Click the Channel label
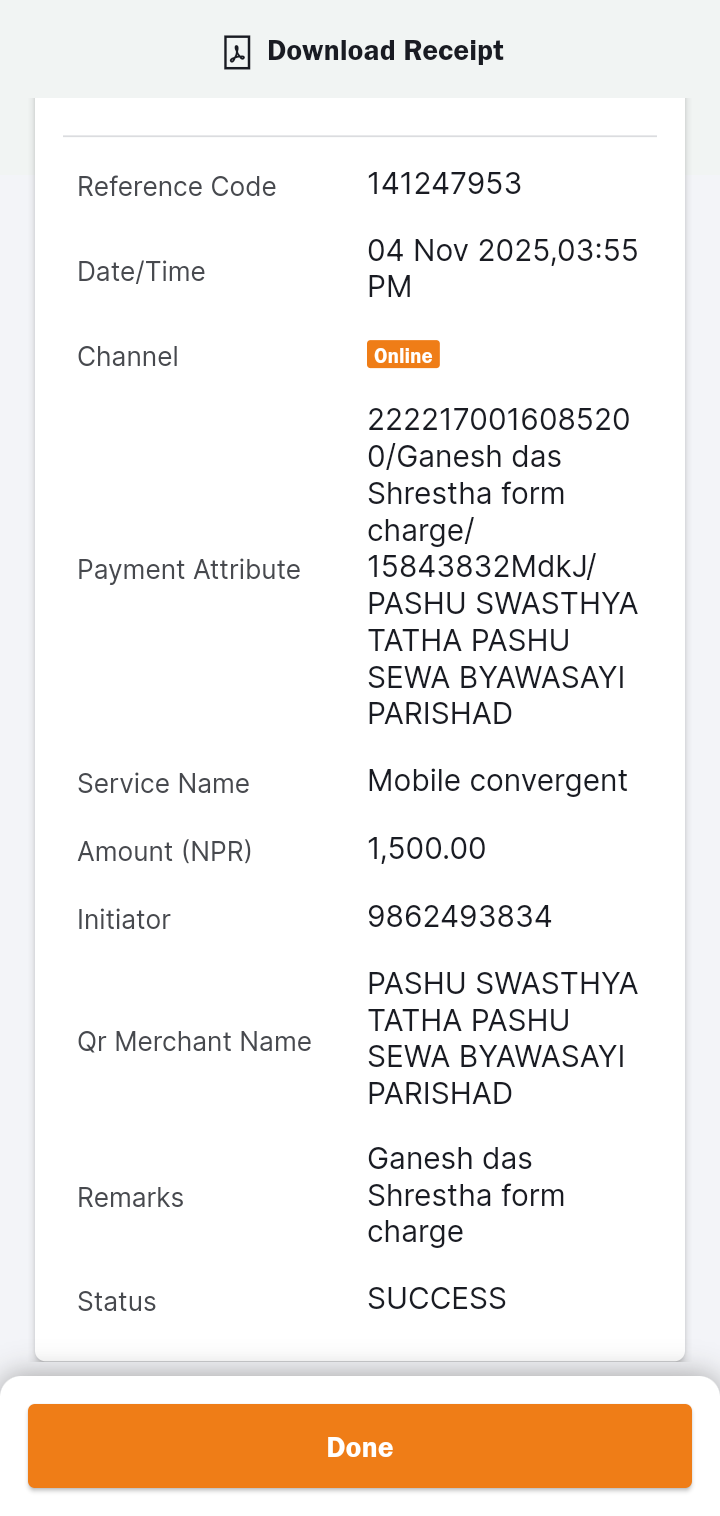 point(128,357)
